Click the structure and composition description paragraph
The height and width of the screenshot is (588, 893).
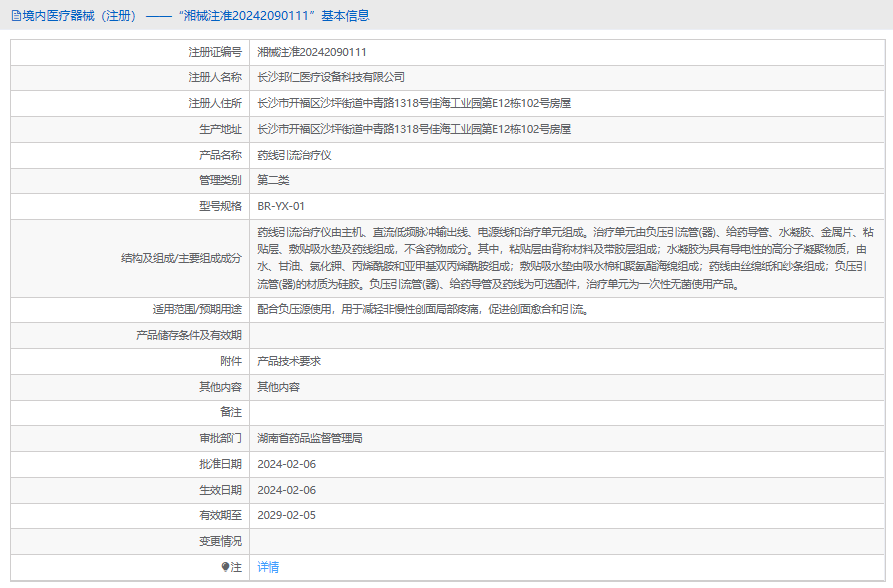(x=565, y=258)
